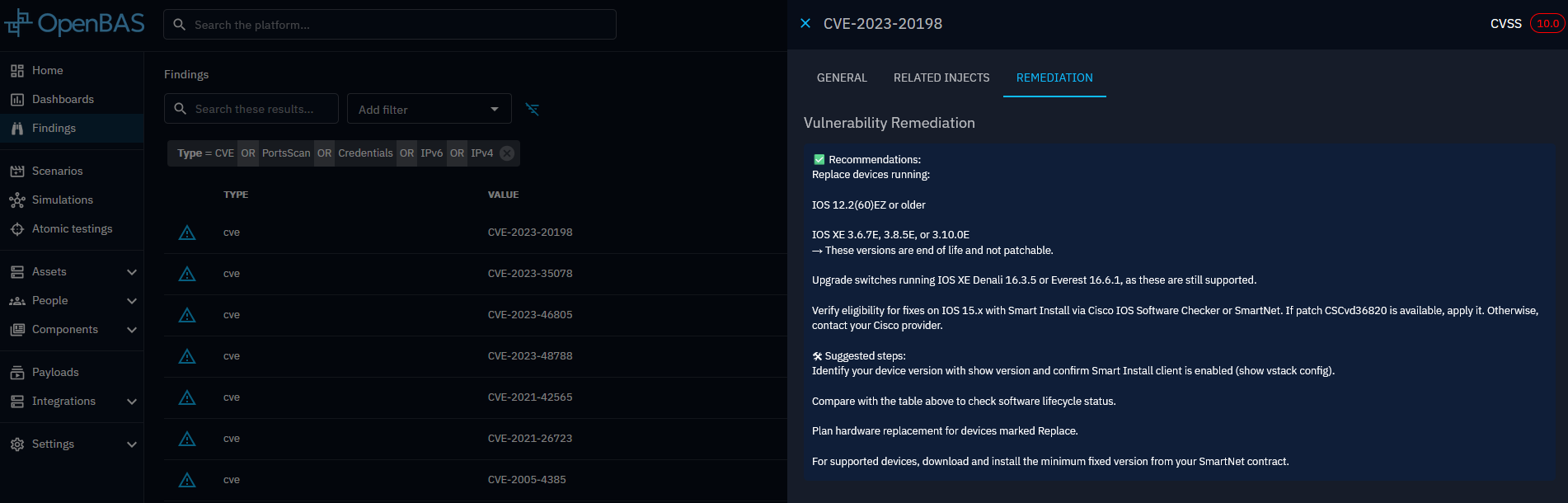
Task: Close the CVE-2023-20198 detail panel
Action: click(x=805, y=24)
